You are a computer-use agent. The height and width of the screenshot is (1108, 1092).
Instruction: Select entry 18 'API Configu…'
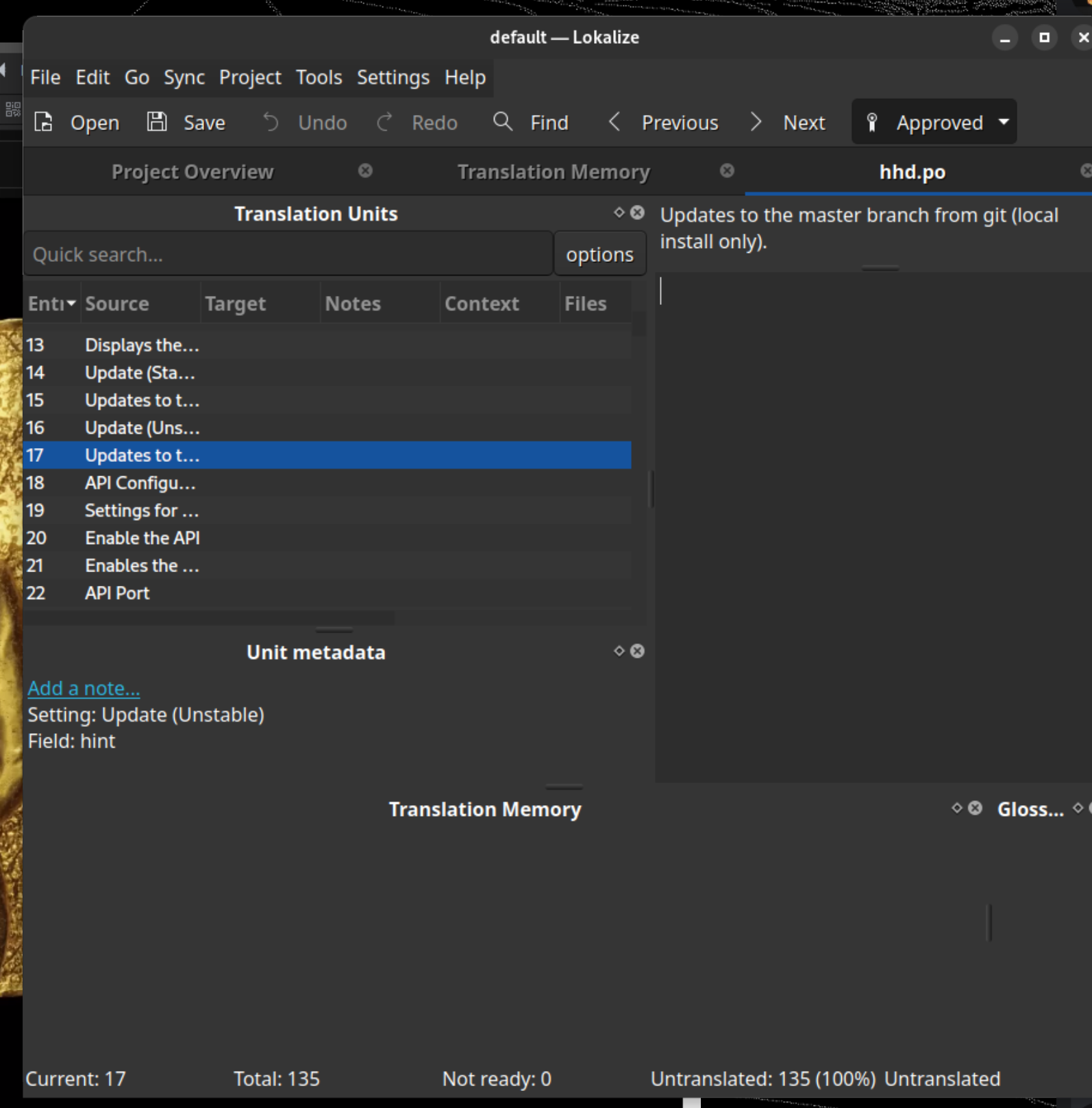pos(327,483)
